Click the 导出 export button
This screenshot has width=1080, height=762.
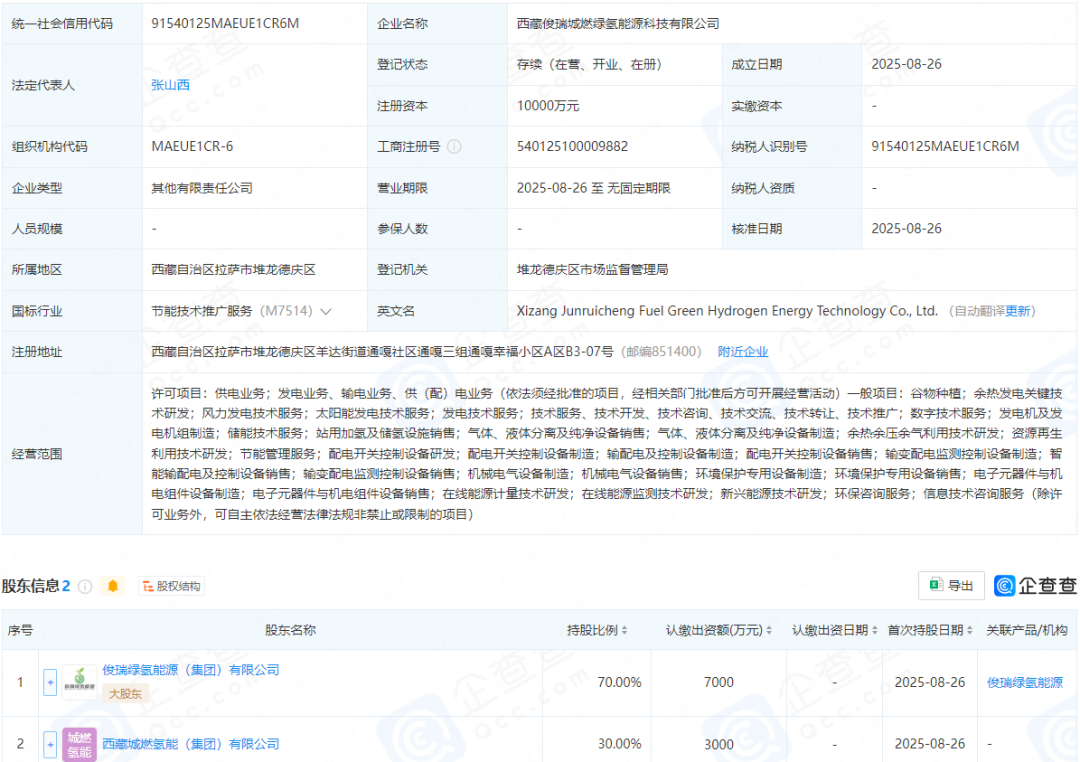click(950, 586)
